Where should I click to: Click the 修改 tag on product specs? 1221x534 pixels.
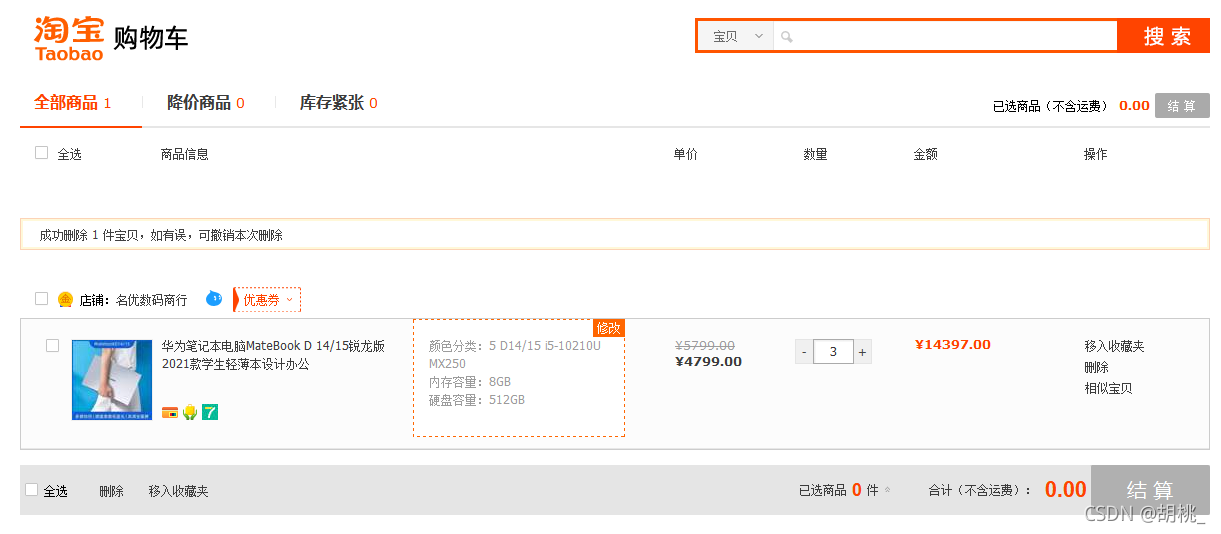coord(608,328)
